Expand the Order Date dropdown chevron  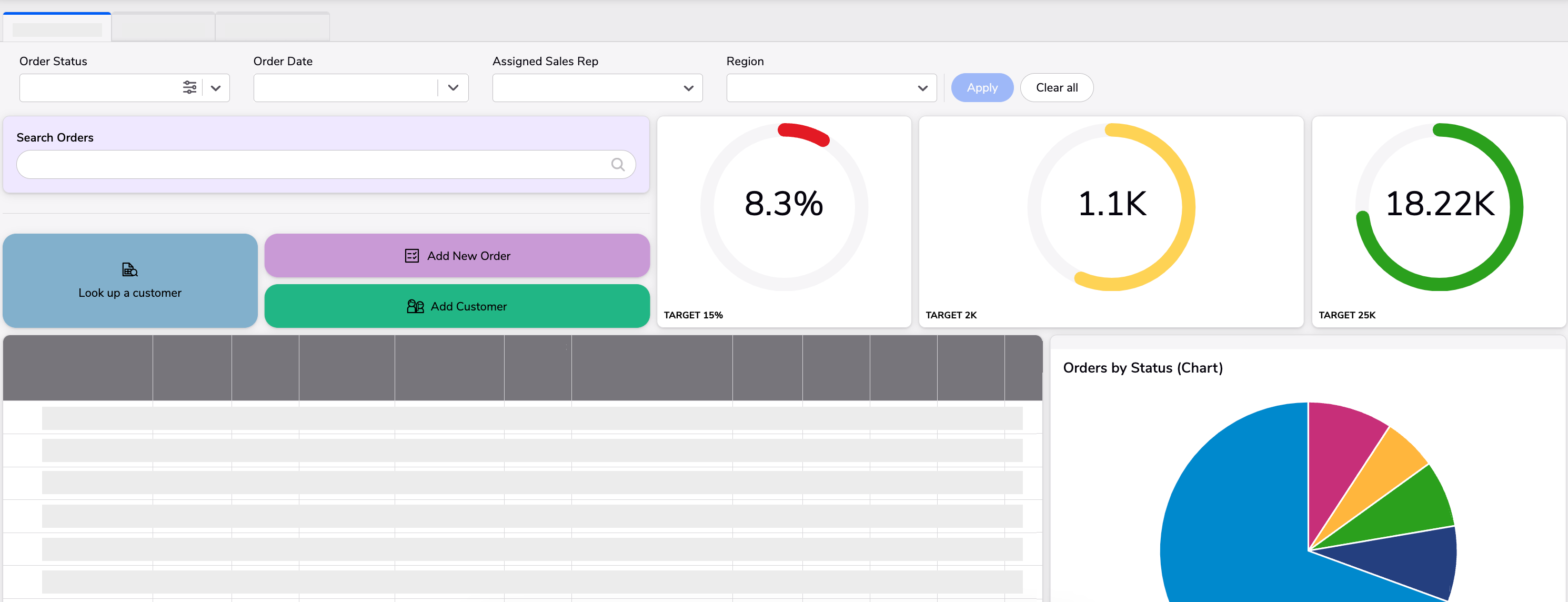click(453, 88)
